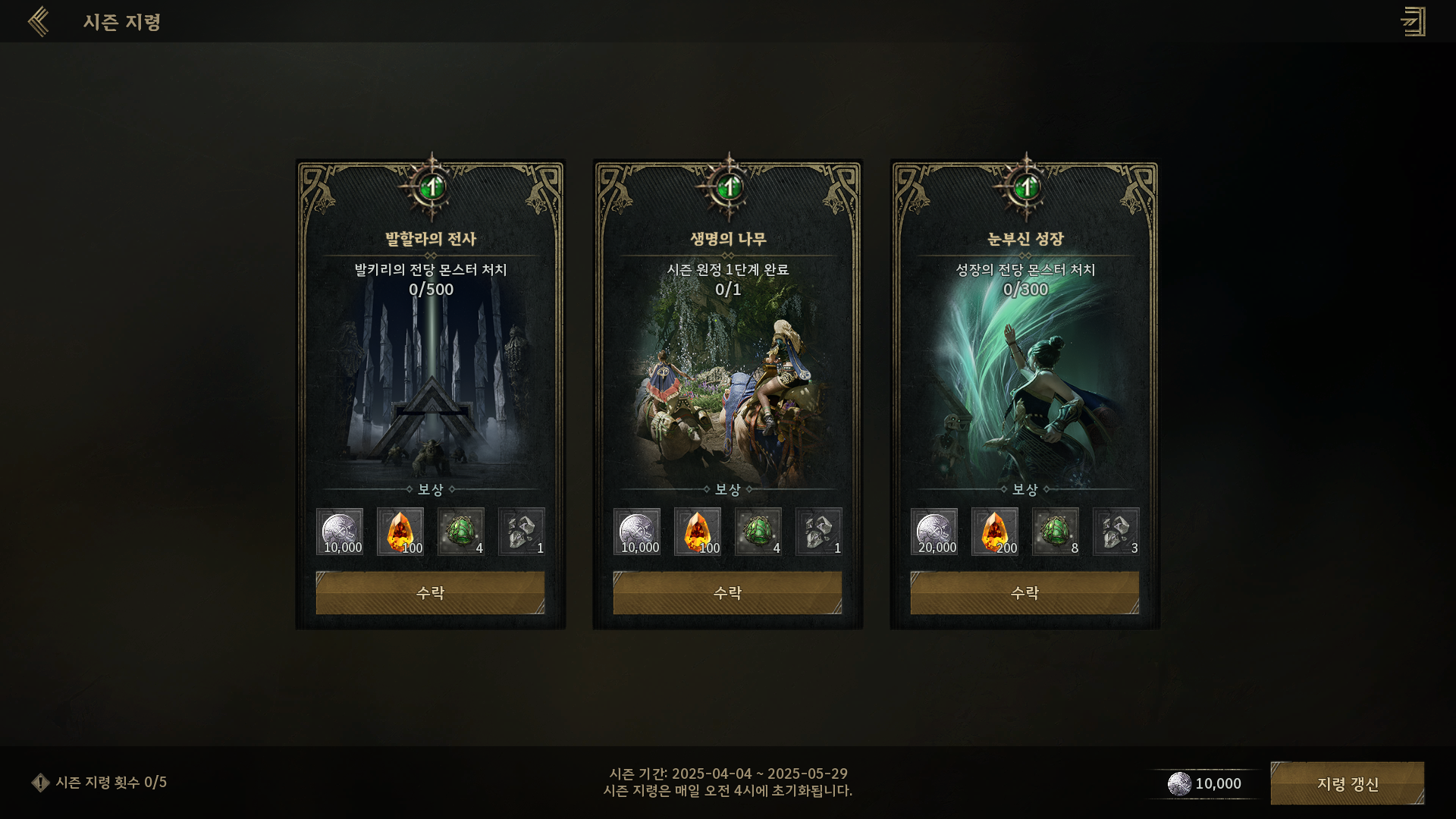1456x819 pixels.
Task: Accept the 생명의 나무 mission with 수락
Action: (x=728, y=593)
